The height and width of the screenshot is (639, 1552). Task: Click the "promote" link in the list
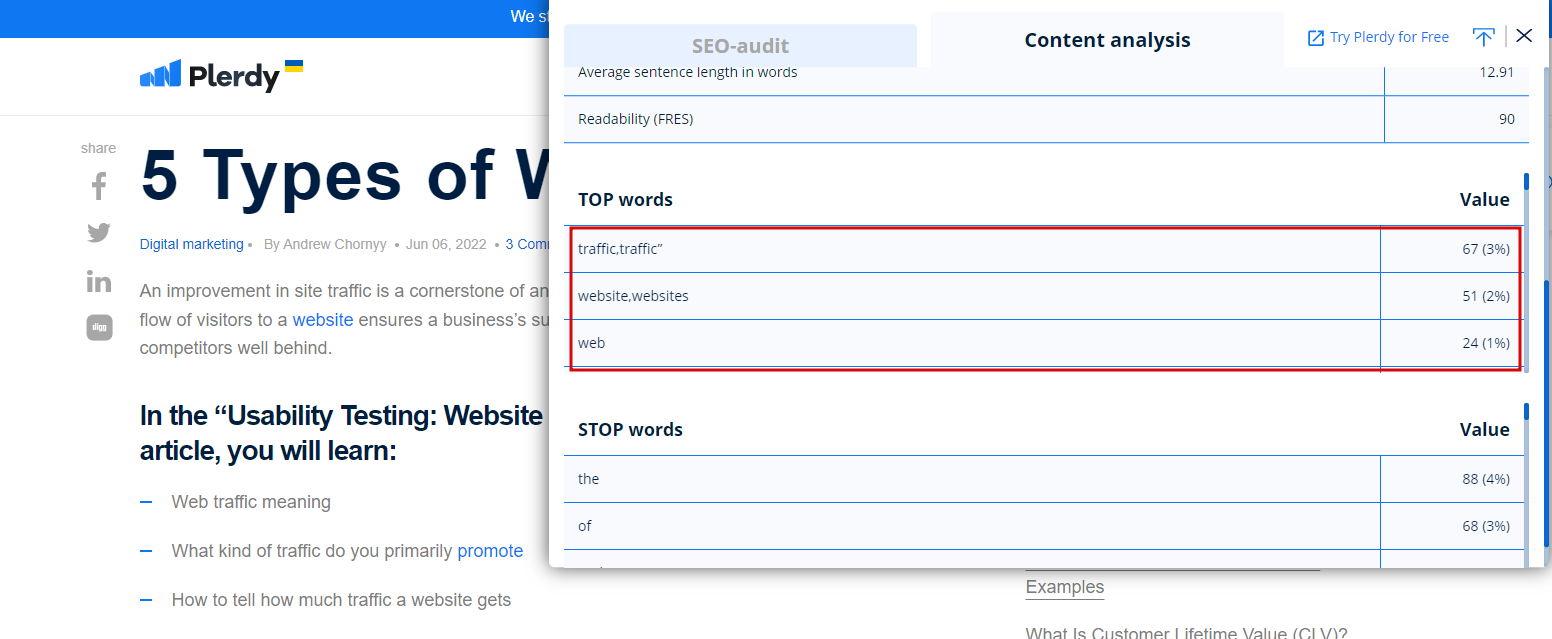coord(490,551)
